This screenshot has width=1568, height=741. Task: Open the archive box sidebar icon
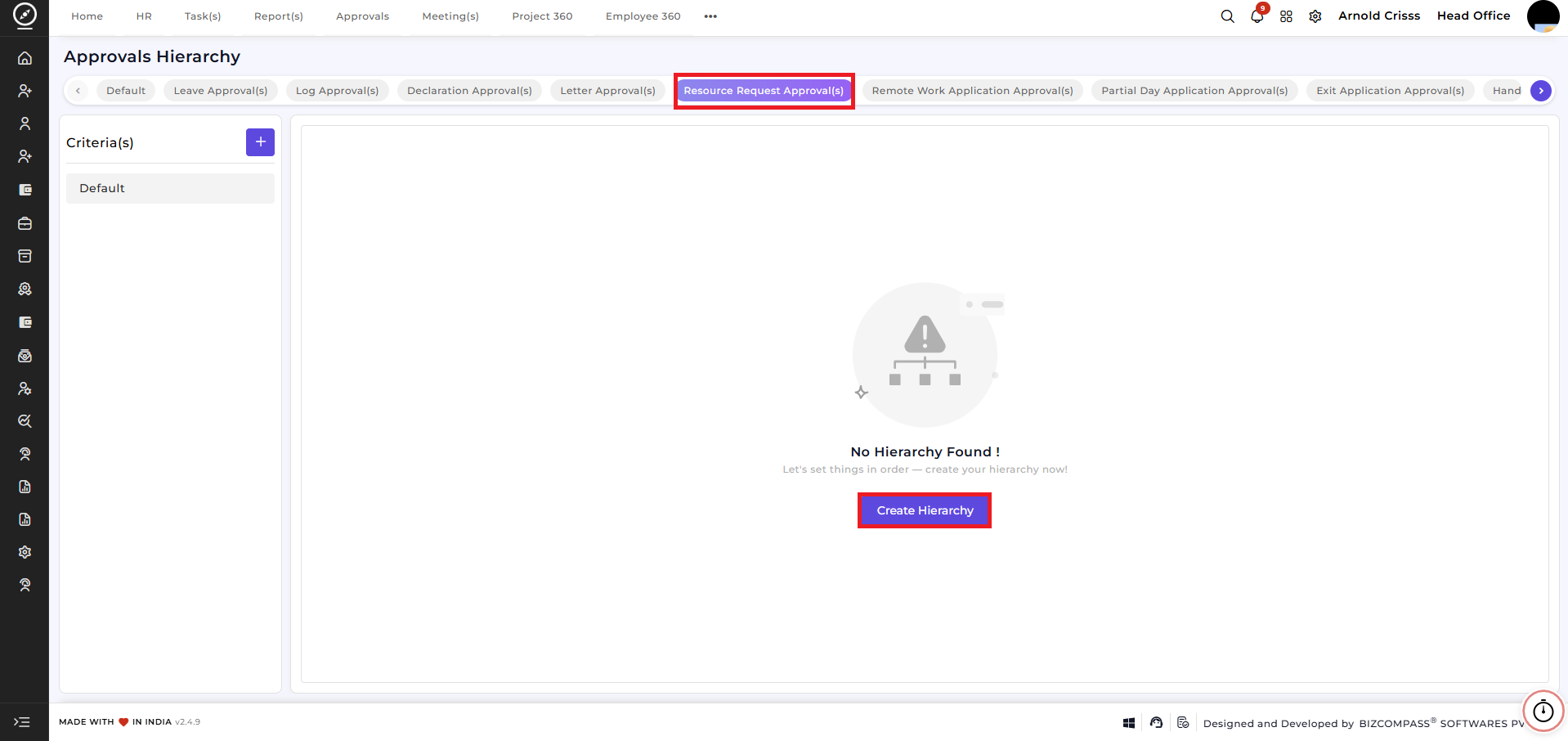pos(25,256)
